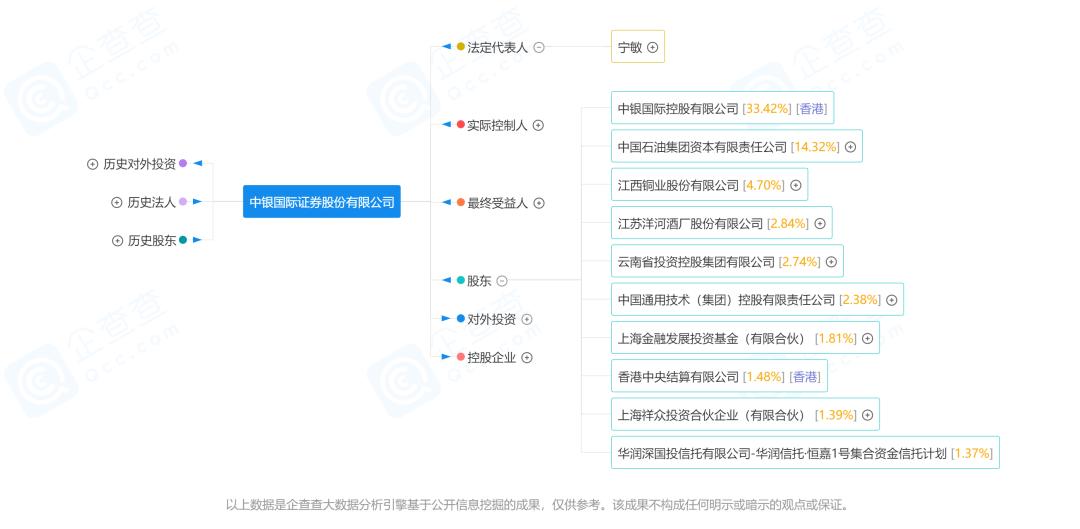Click blue arrow next to 控股企业

446,357
